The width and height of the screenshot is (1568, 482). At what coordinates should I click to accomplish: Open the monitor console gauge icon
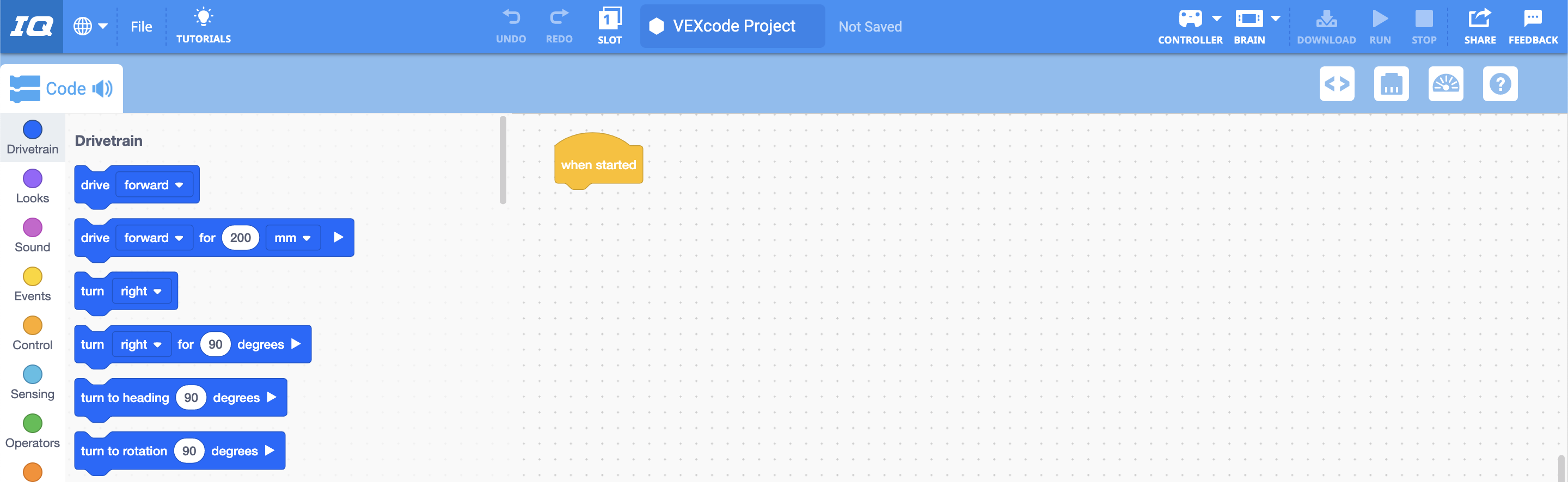pyautogui.click(x=1445, y=84)
